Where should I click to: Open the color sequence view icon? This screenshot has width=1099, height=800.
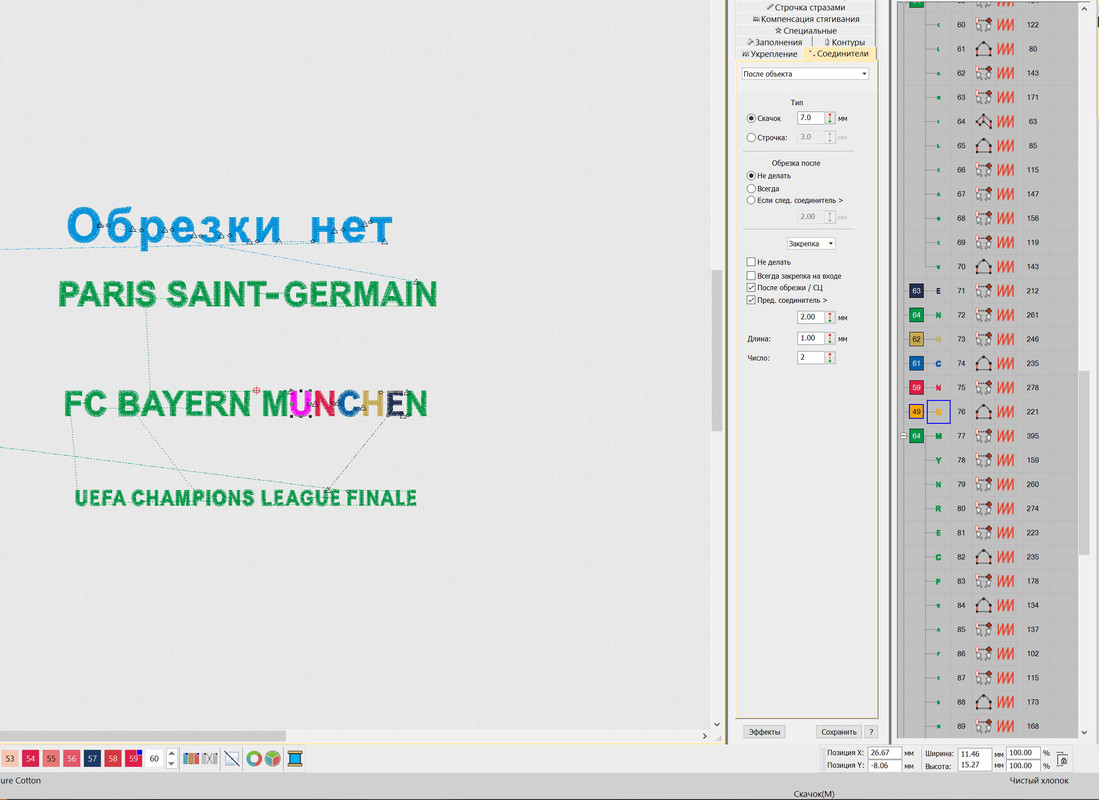pos(191,758)
